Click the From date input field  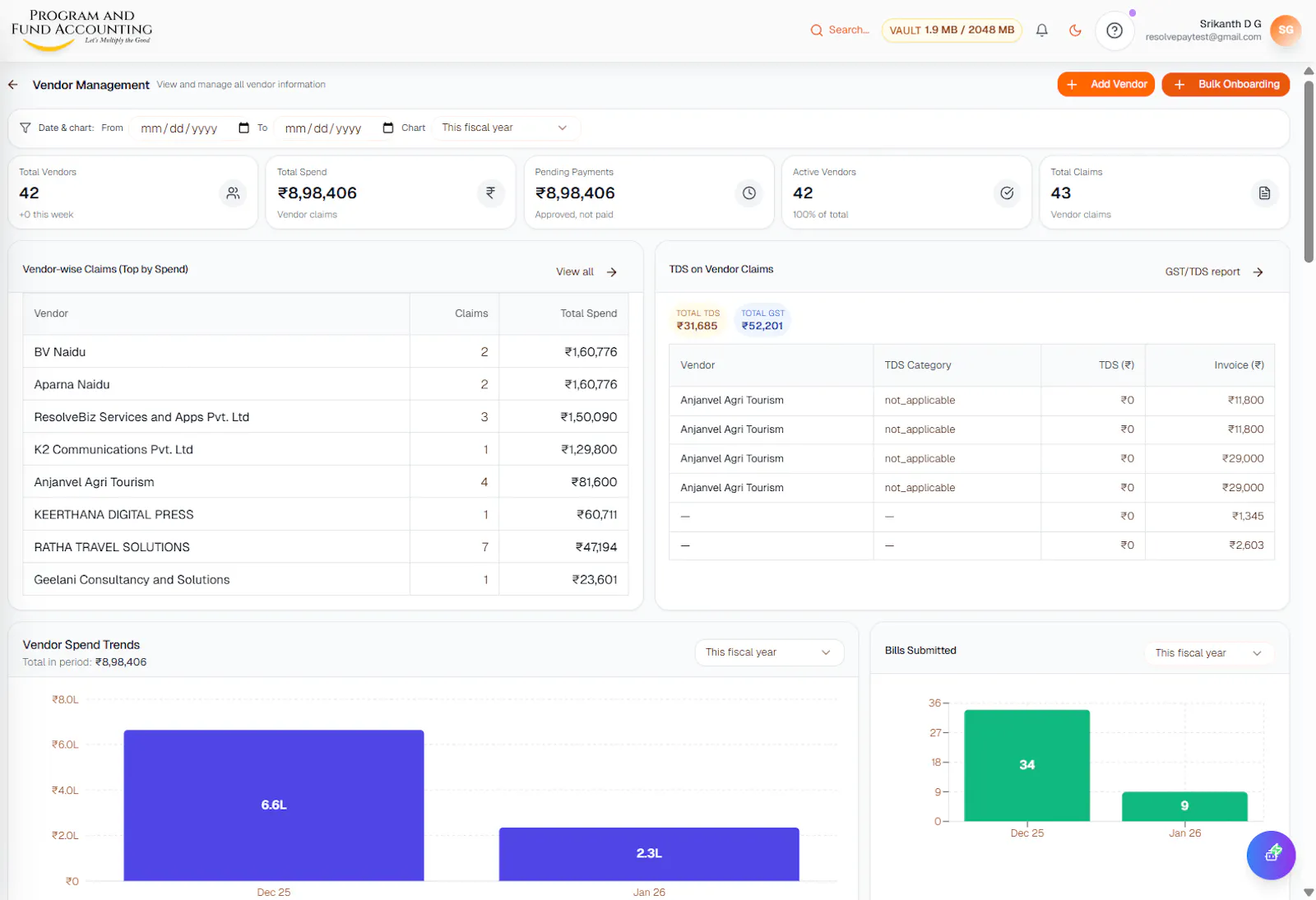[192, 128]
